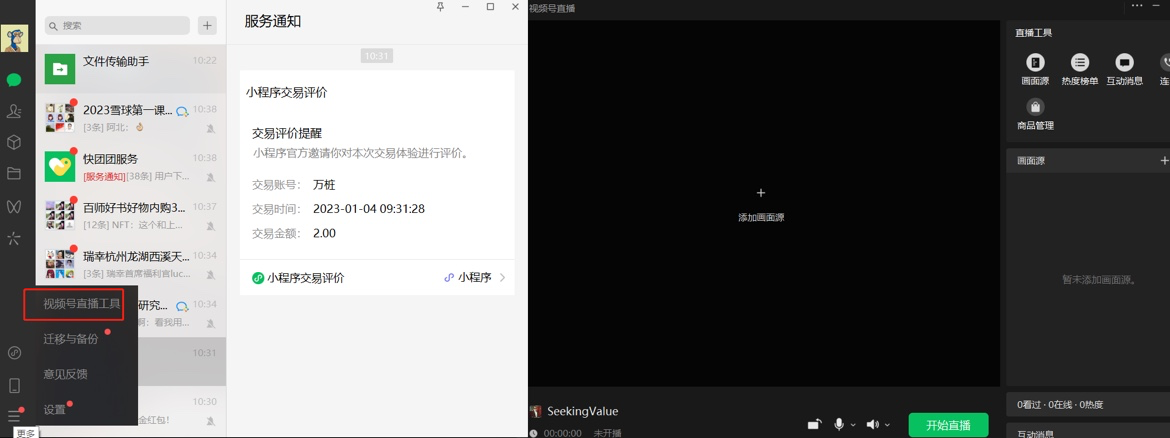Mute the speaker in live toolbar

pos(872,425)
